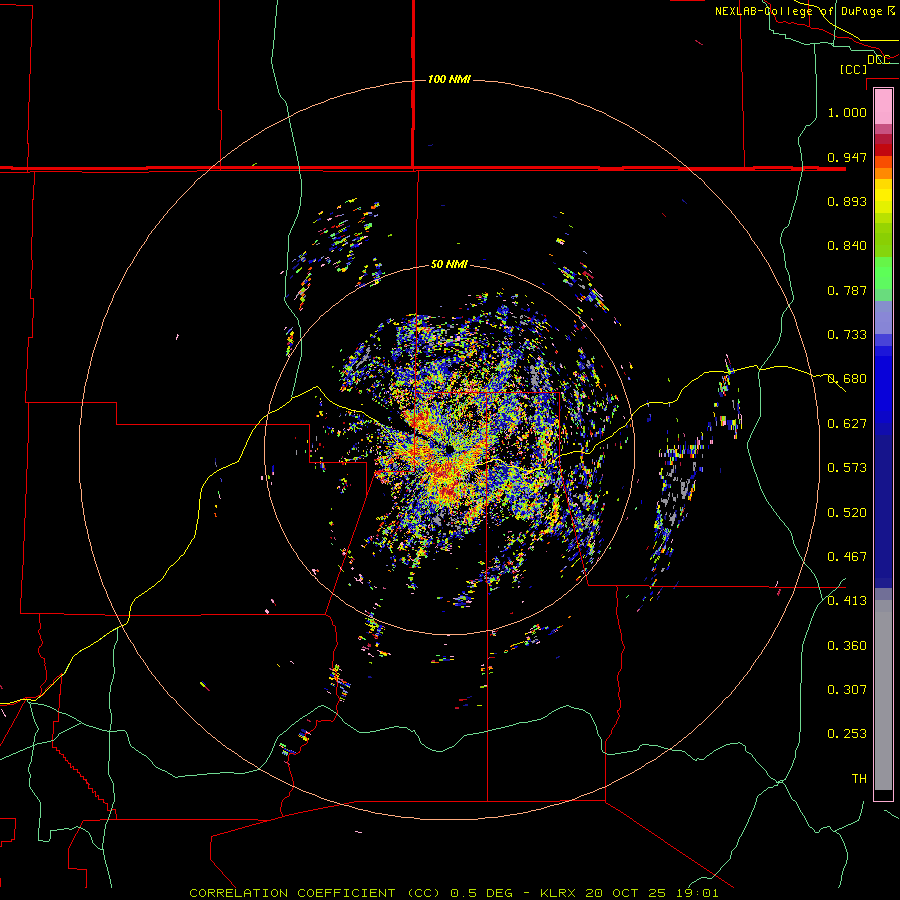Click the 0.467 color scale value
The height and width of the screenshot is (900, 900).
(847, 557)
